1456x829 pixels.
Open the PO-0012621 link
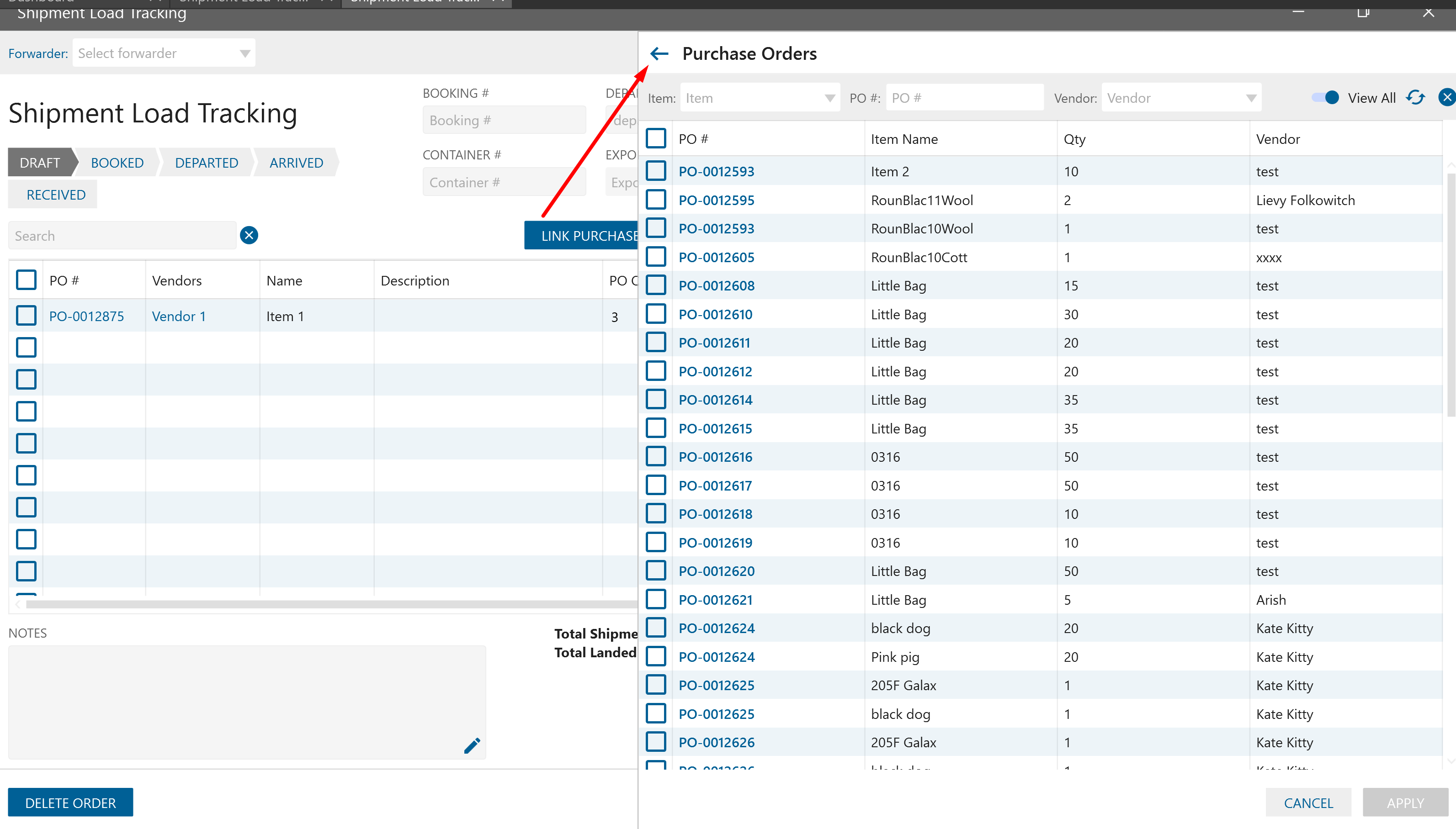[x=716, y=600]
